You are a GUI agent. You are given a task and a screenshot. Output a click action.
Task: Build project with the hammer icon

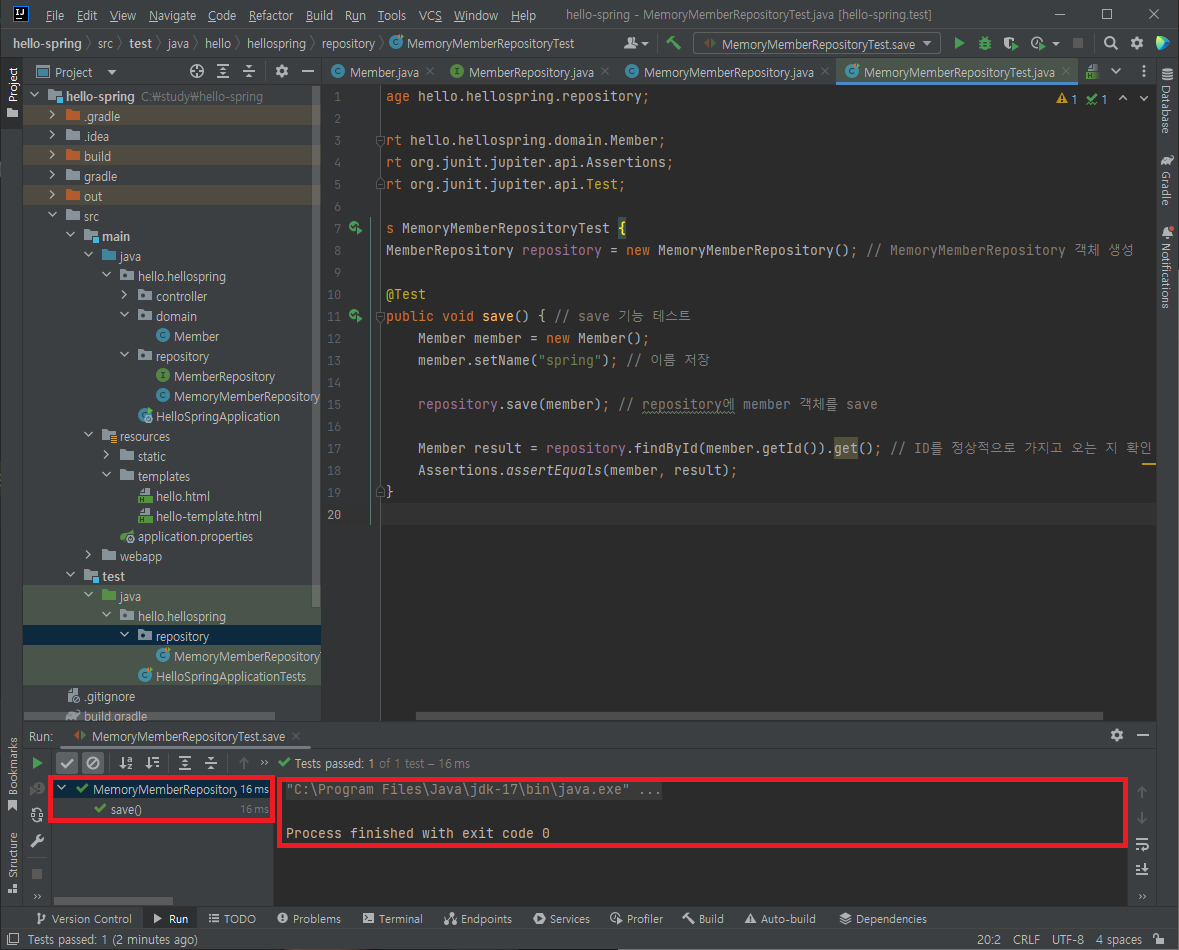[674, 44]
